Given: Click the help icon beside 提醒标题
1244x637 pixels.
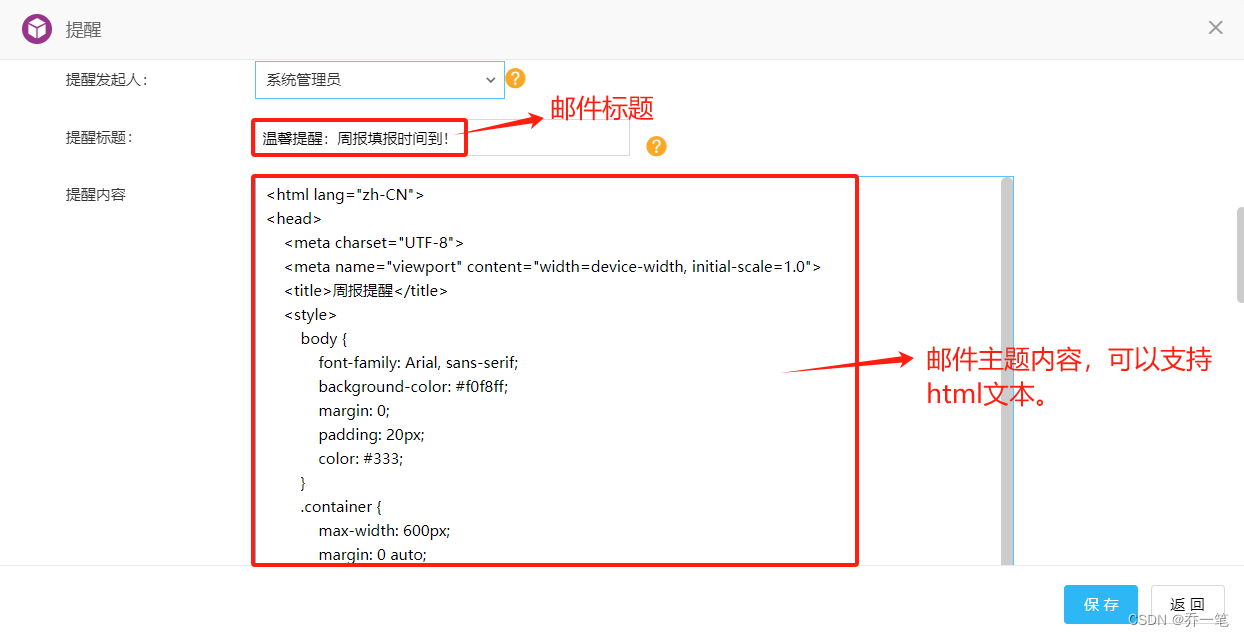Looking at the screenshot, I should pyautogui.click(x=656, y=146).
